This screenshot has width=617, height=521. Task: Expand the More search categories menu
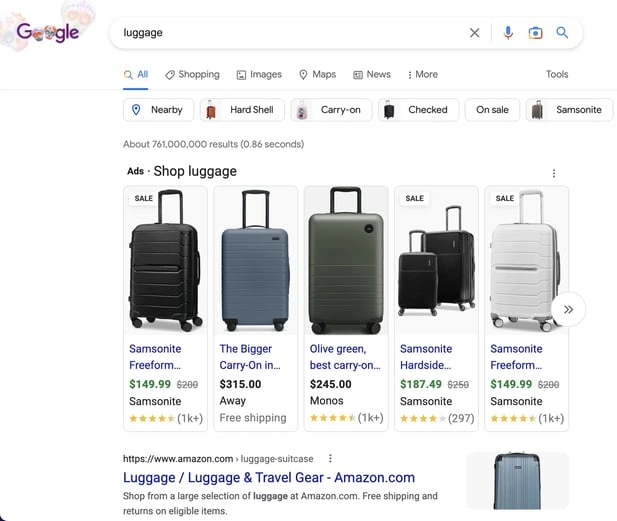[x=422, y=74]
